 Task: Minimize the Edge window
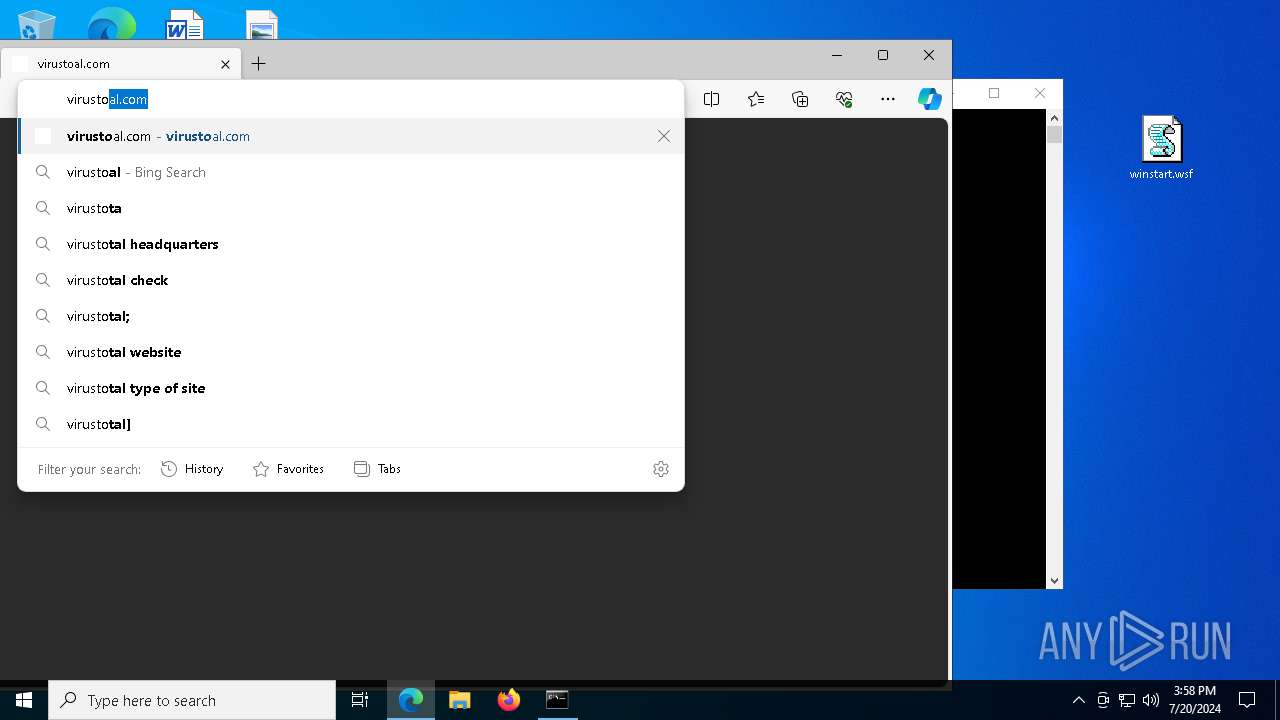point(837,55)
